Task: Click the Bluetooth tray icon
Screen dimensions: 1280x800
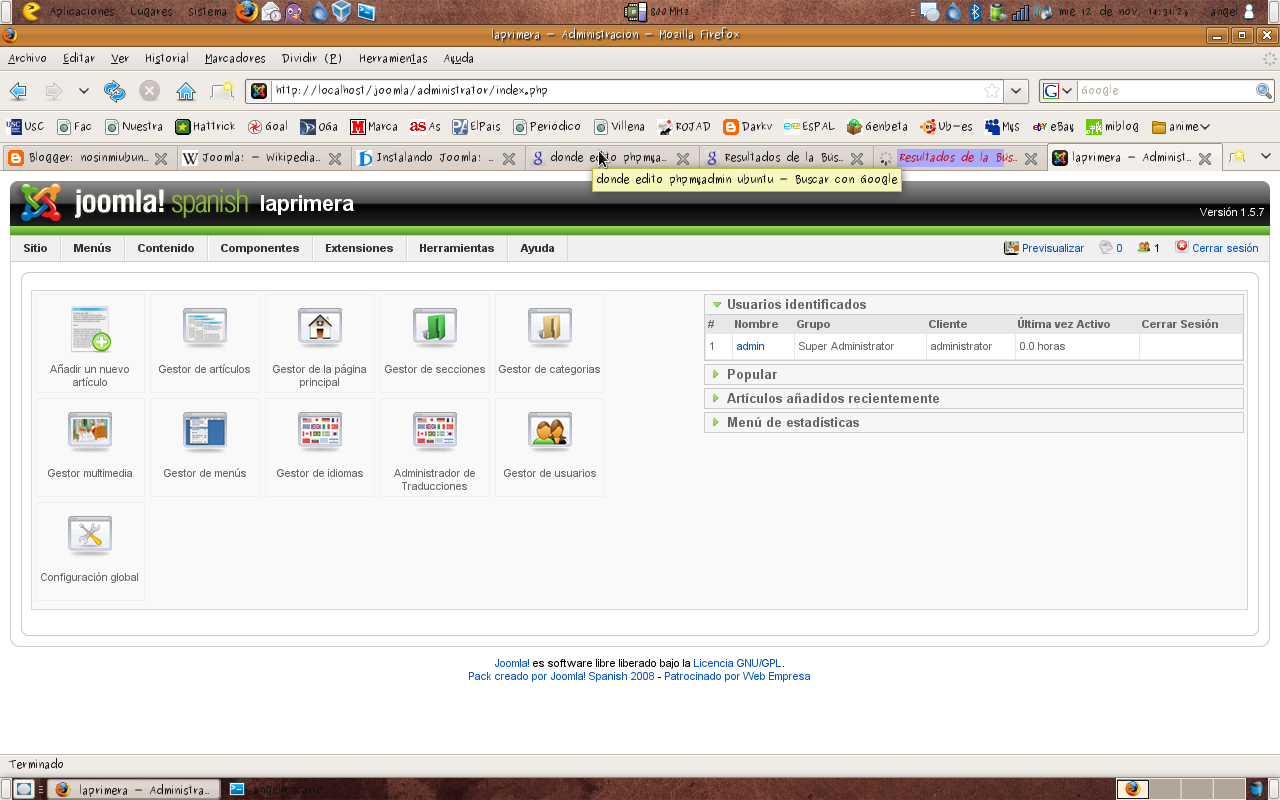Action: tap(975, 12)
